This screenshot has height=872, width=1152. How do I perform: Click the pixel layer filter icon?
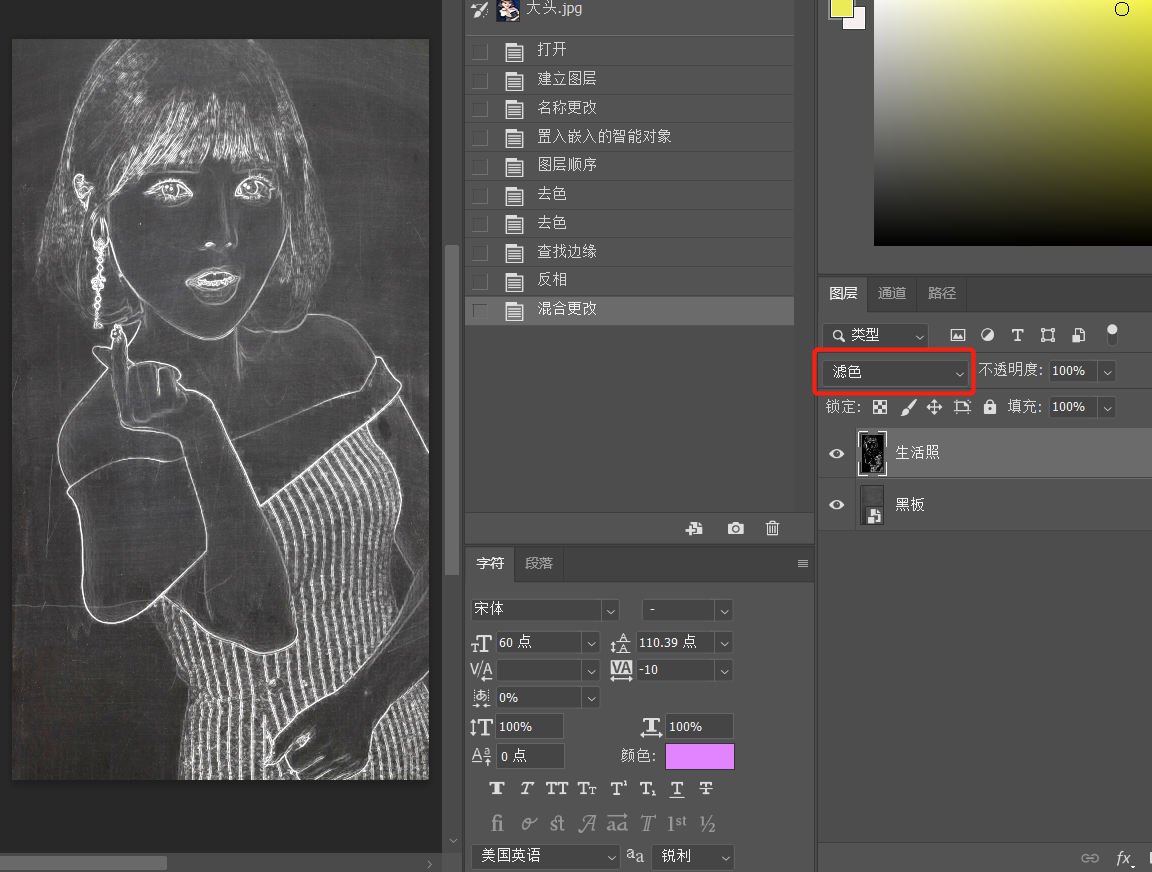958,335
